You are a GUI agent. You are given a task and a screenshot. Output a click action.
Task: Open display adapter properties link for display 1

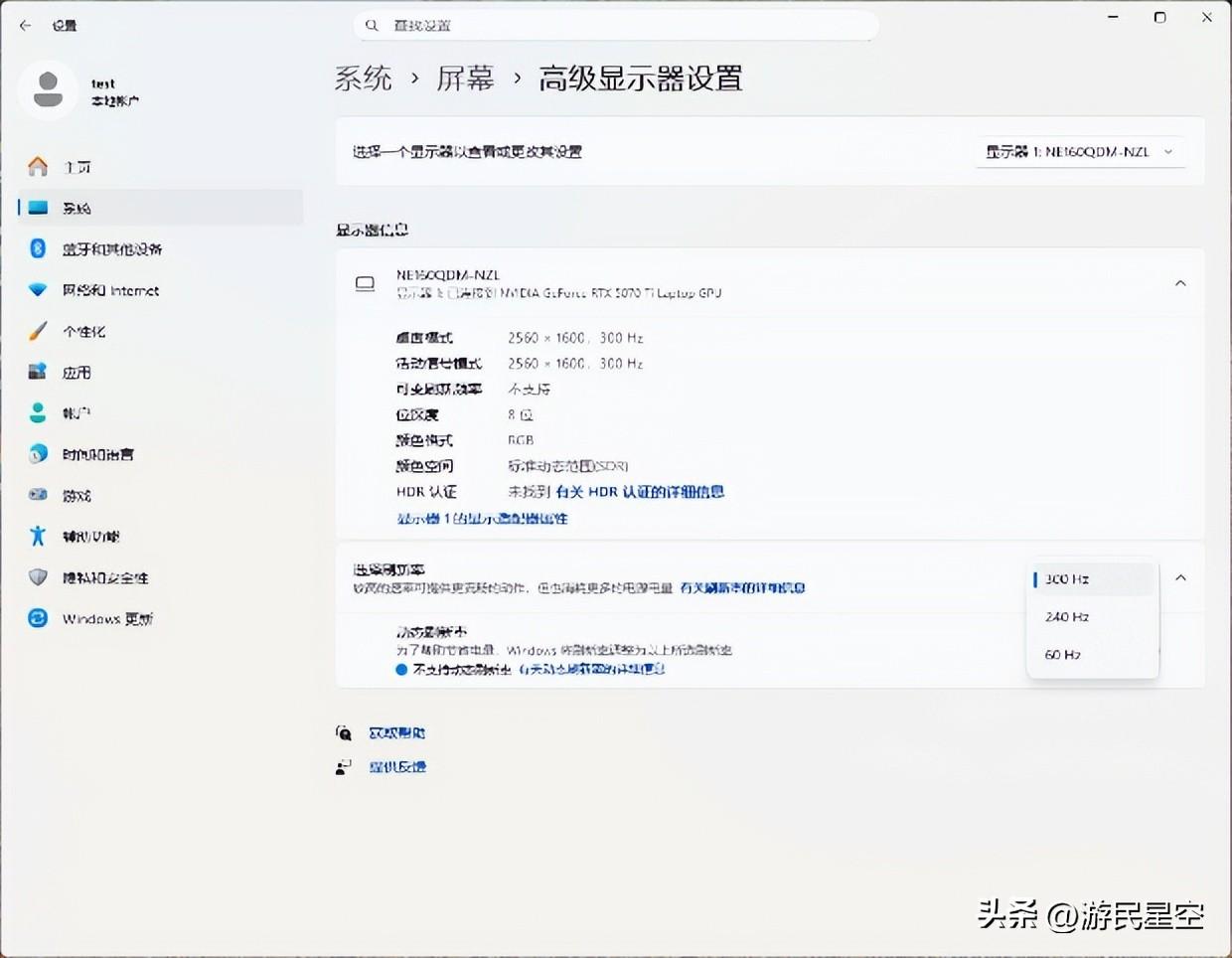tap(482, 519)
